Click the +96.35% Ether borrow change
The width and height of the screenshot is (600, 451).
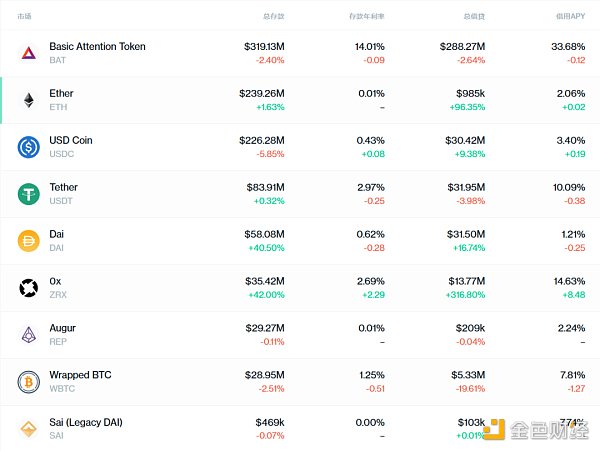(x=467, y=107)
